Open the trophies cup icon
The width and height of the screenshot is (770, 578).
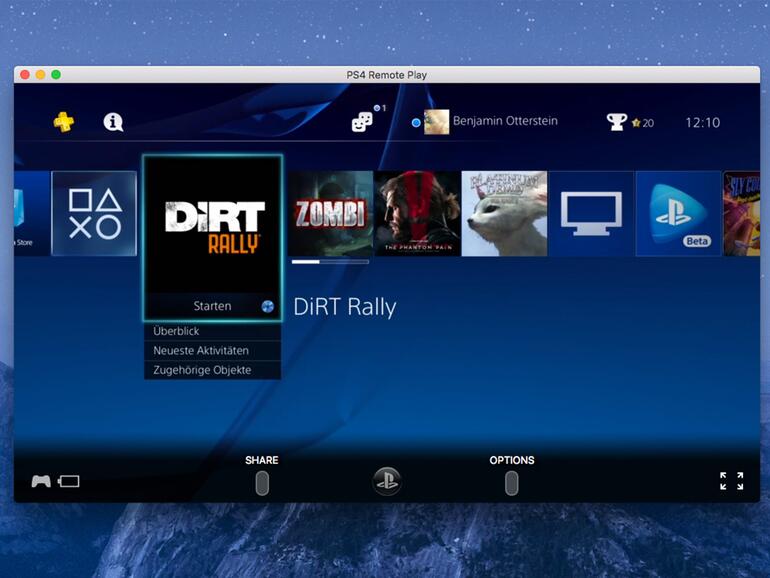[x=617, y=122]
